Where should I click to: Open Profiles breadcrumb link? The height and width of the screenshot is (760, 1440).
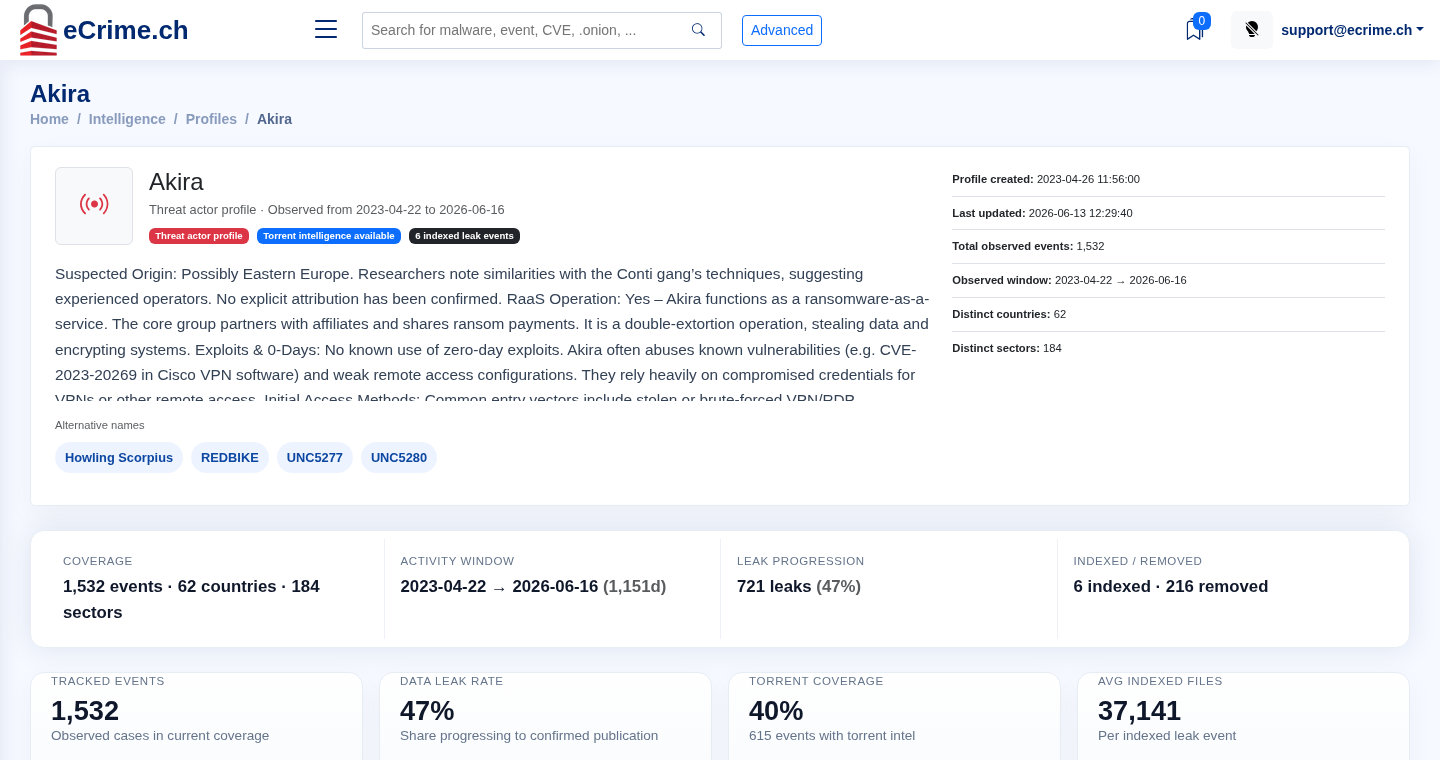coord(211,119)
